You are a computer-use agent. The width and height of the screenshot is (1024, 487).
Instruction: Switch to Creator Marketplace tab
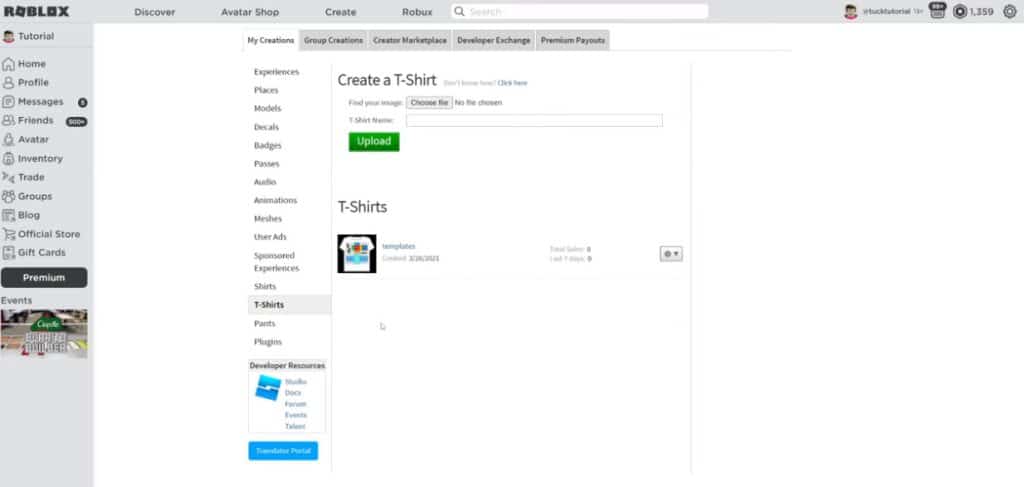point(410,40)
